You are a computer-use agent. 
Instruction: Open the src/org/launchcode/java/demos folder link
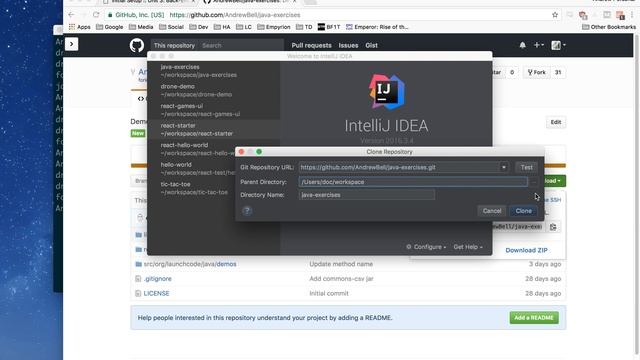coord(190,264)
